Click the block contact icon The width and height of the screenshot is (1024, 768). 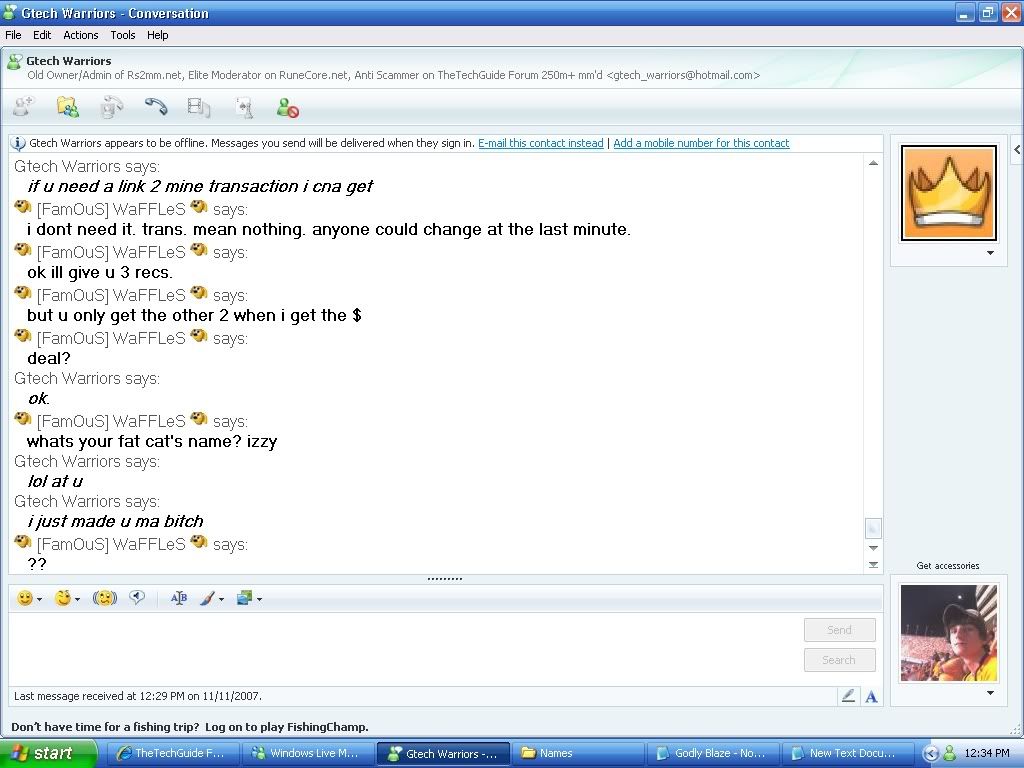(288, 107)
